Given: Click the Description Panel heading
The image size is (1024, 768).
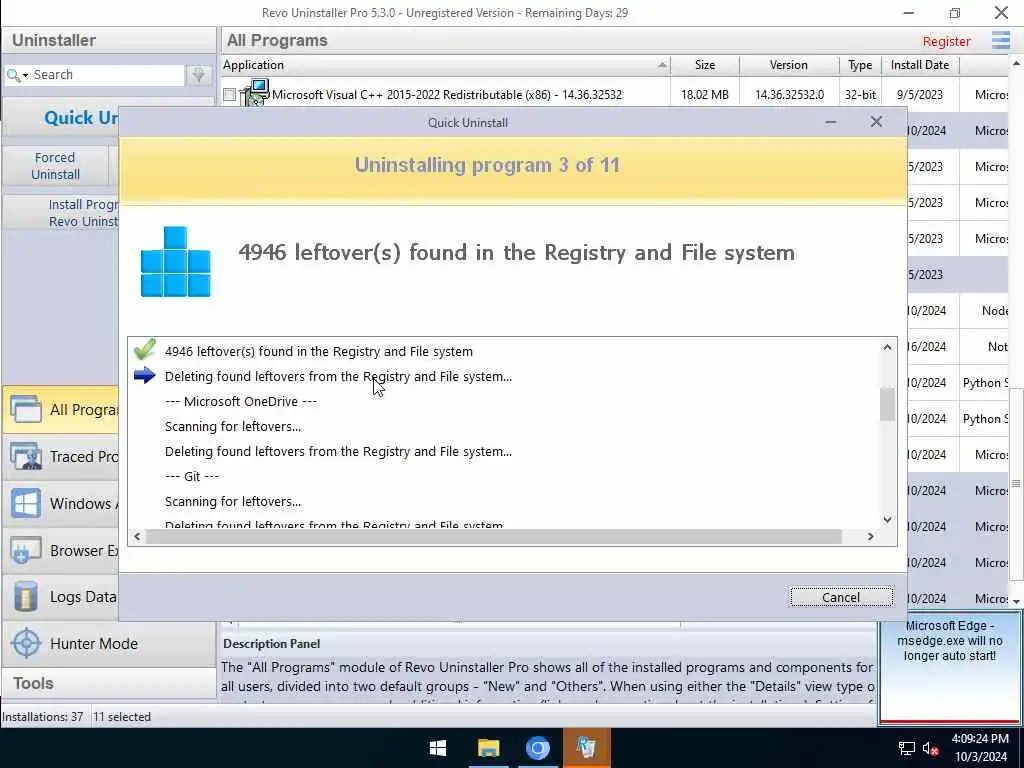Looking at the screenshot, I should pyautogui.click(x=272, y=643).
